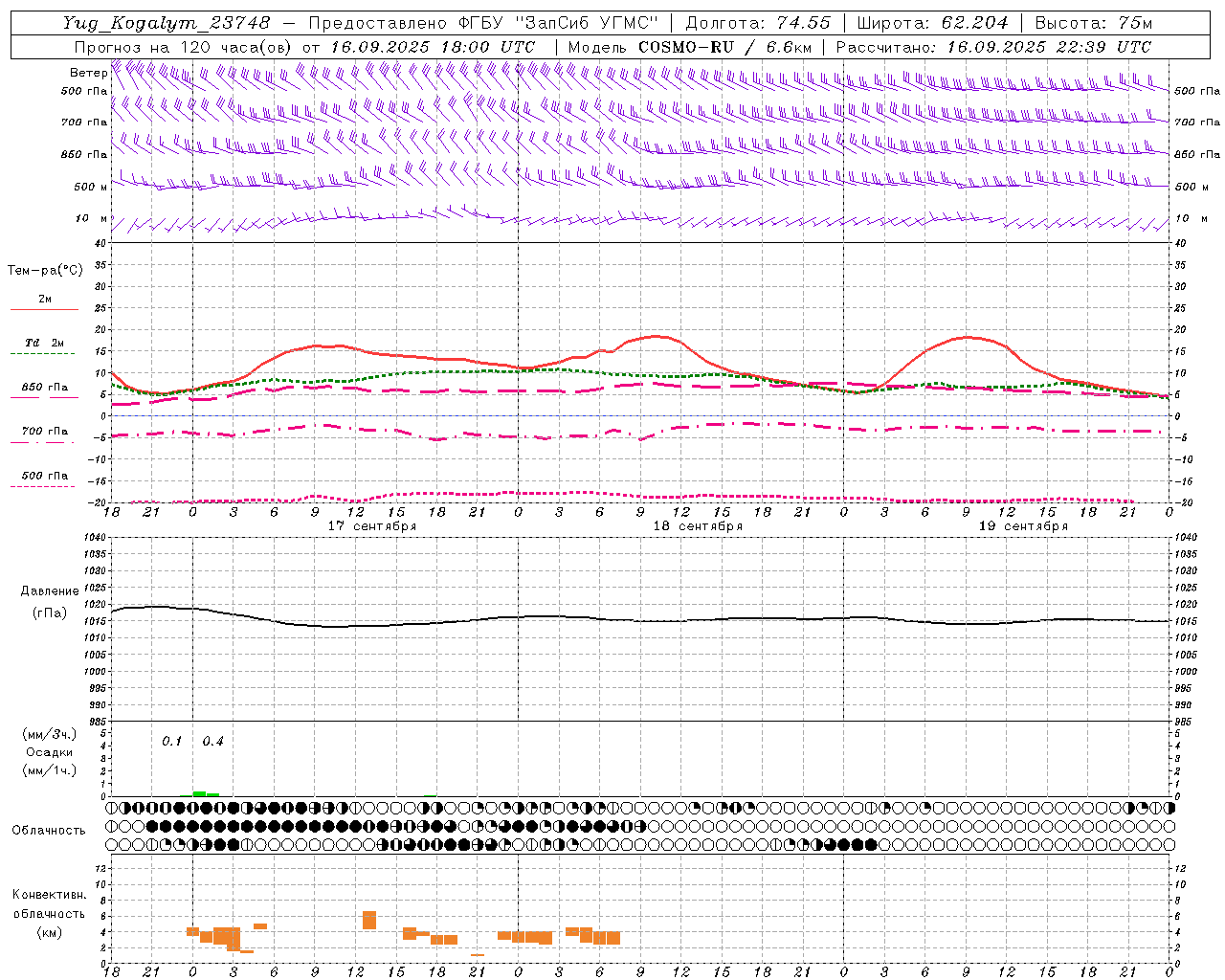Click the 'Конвективн.' convective cloud label
This screenshot has height=980, width=1225.
point(49,895)
